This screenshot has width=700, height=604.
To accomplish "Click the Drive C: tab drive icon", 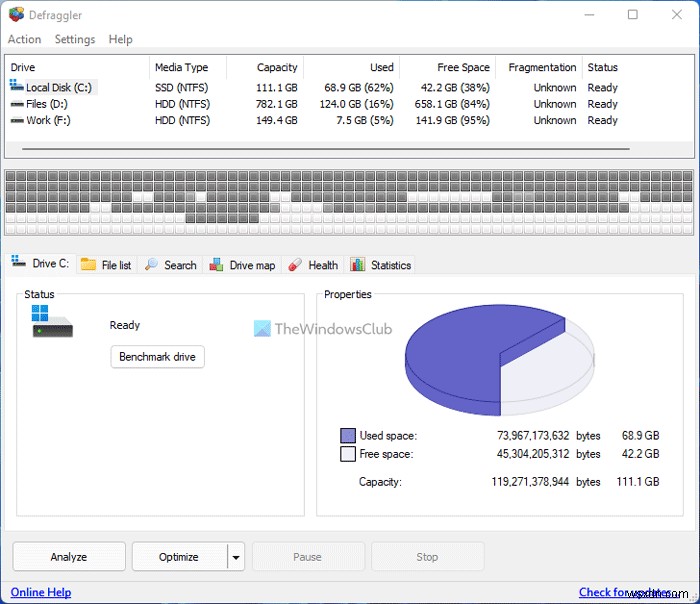I will point(18,261).
